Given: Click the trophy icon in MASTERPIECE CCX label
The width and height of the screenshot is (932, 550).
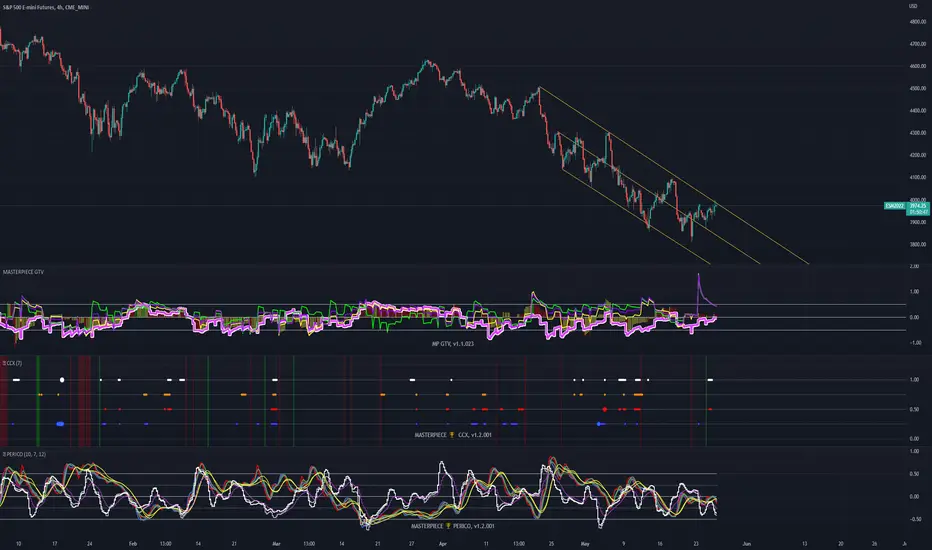Looking at the screenshot, I should tap(452, 435).
